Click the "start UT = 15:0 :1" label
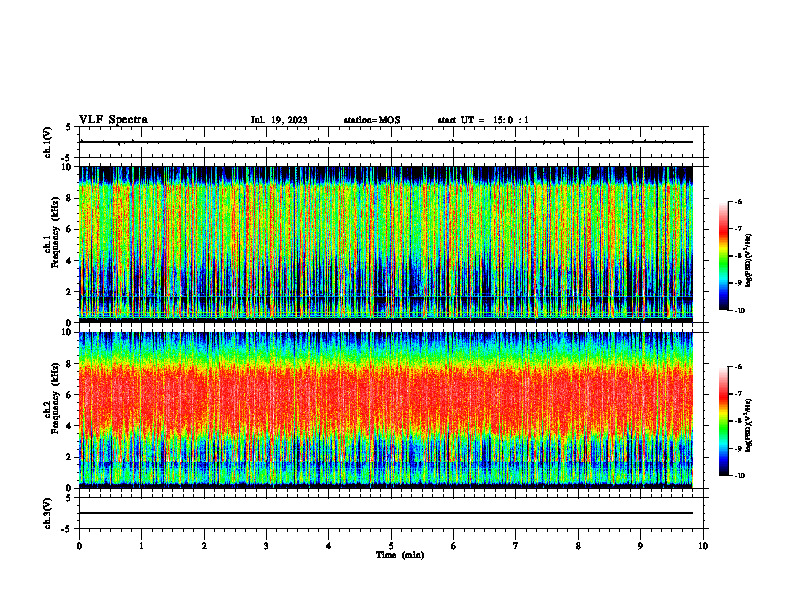 click(483, 120)
